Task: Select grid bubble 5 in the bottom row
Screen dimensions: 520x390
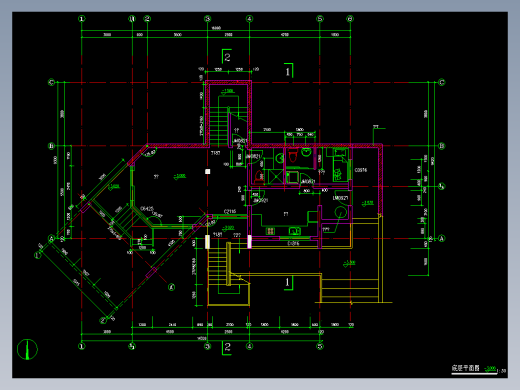Action: 320,346
